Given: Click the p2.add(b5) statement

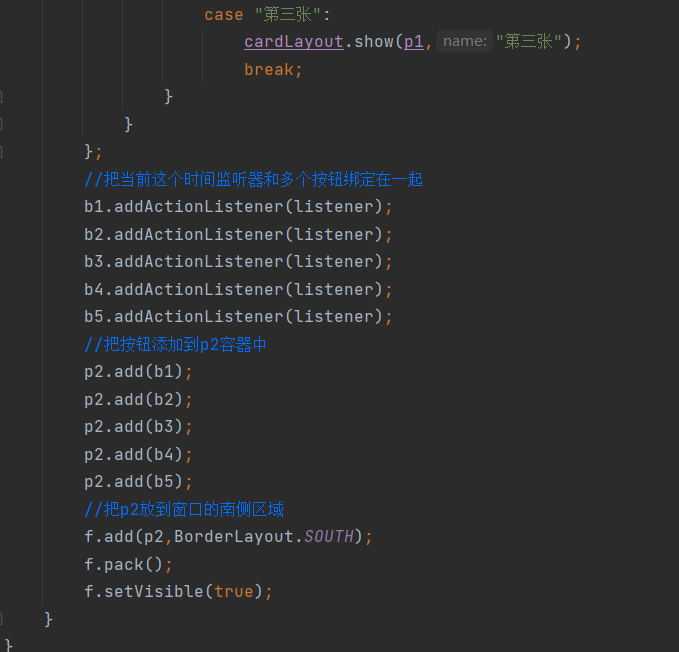Looking at the screenshot, I should tap(138, 481).
